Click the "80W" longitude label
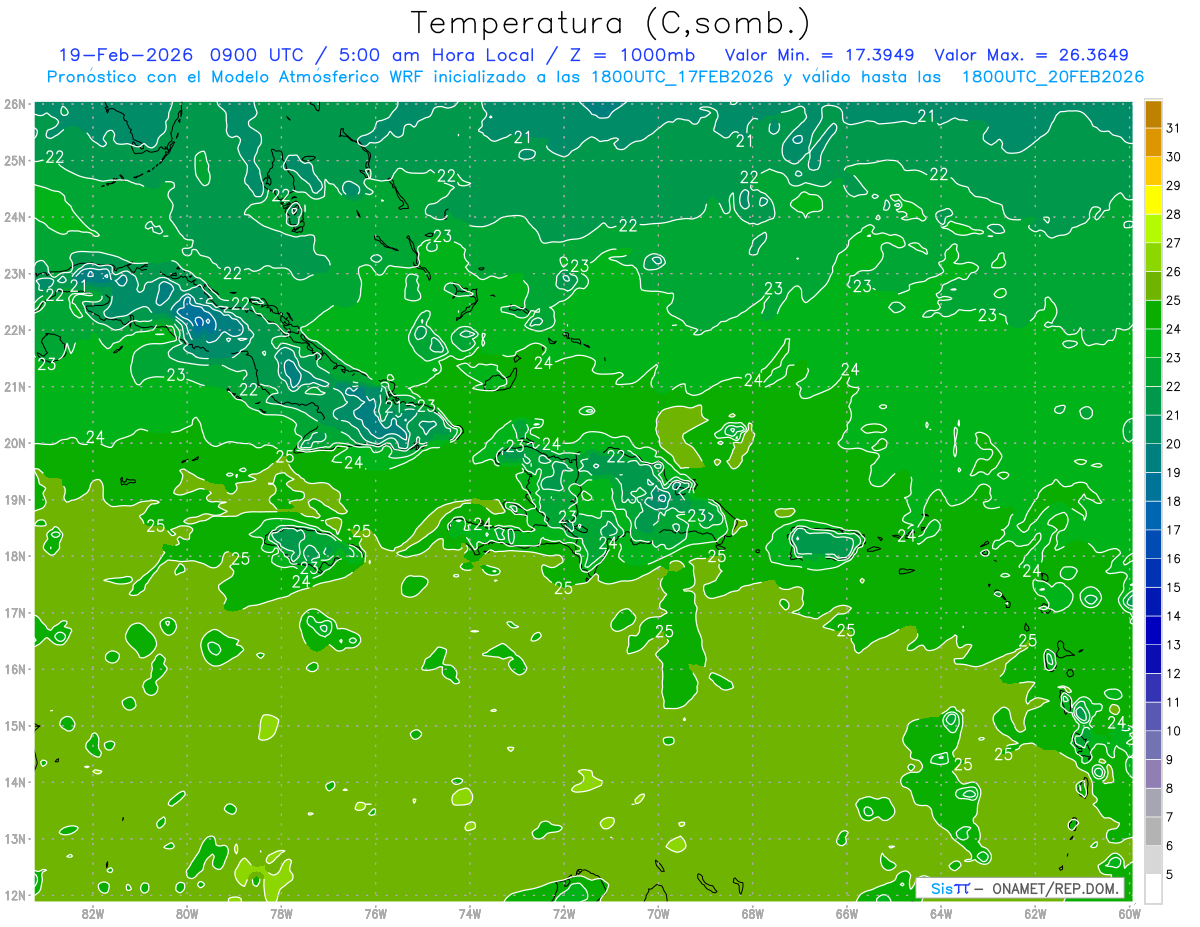The width and height of the screenshot is (1200, 927). click(x=187, y=913)
